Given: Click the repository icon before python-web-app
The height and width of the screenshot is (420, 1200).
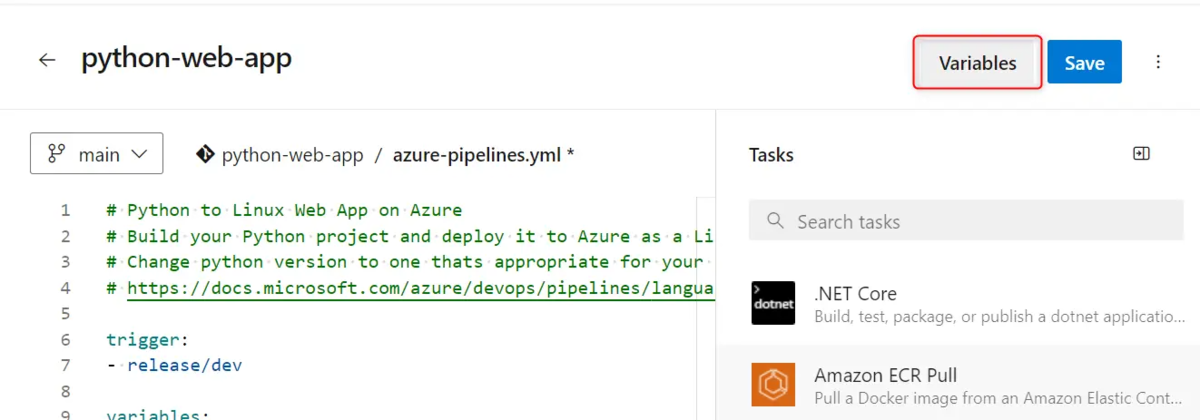Looking at the screenshot, I should (205, 155).
